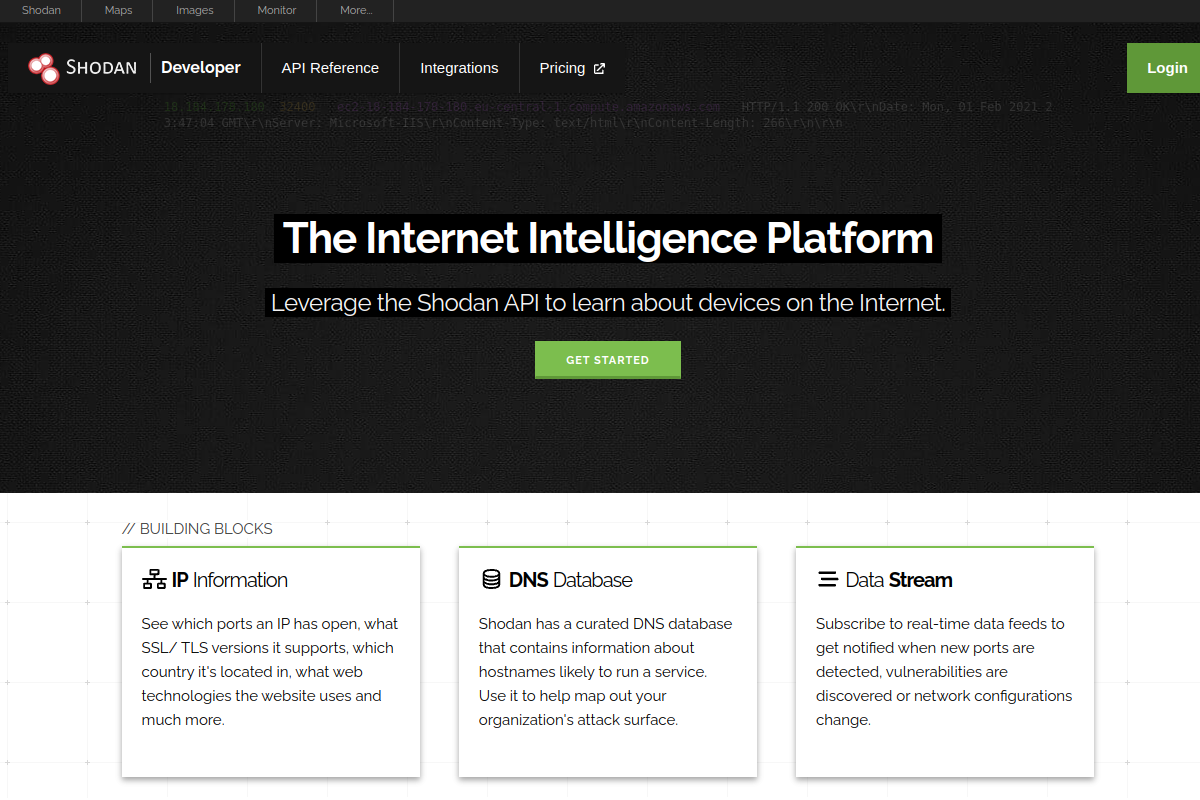This screenshot has height=800, width=1200.
Task: Click the IP Information network icon
Action: (154, 580)
